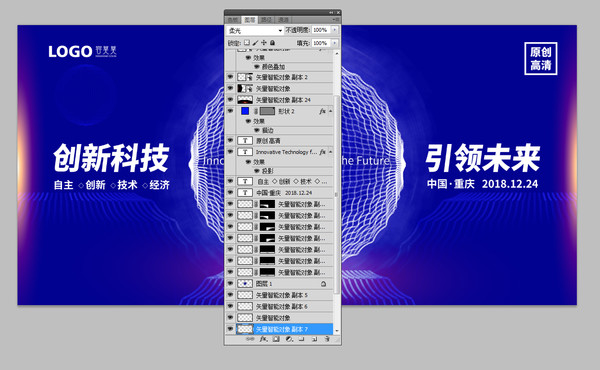This screenshot has height=370, width=600.
Task: Click fx icon on Innovative Technology layer
Action: pyautogui.click(x=322, y=152)
